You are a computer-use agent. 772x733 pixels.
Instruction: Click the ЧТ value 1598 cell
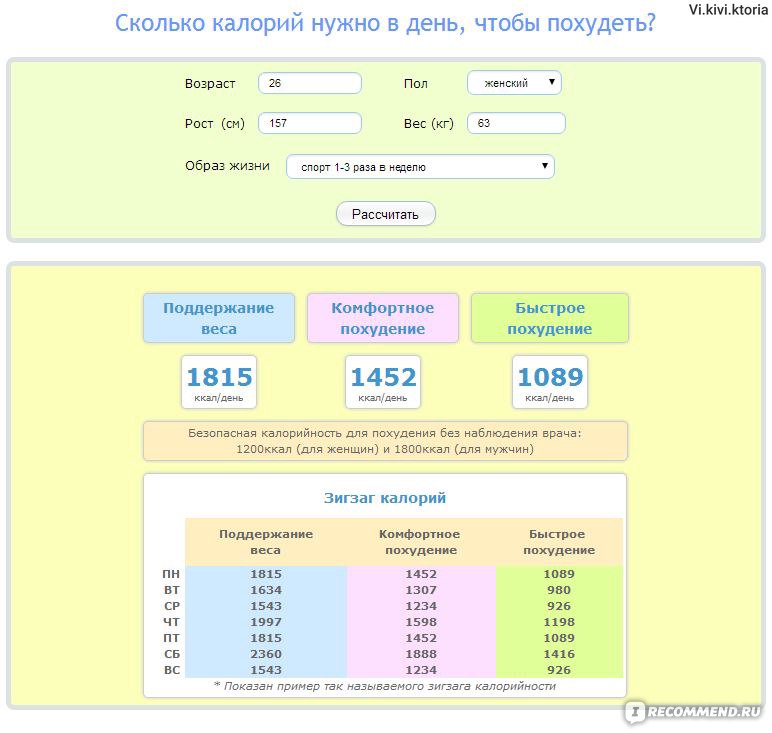421,622
